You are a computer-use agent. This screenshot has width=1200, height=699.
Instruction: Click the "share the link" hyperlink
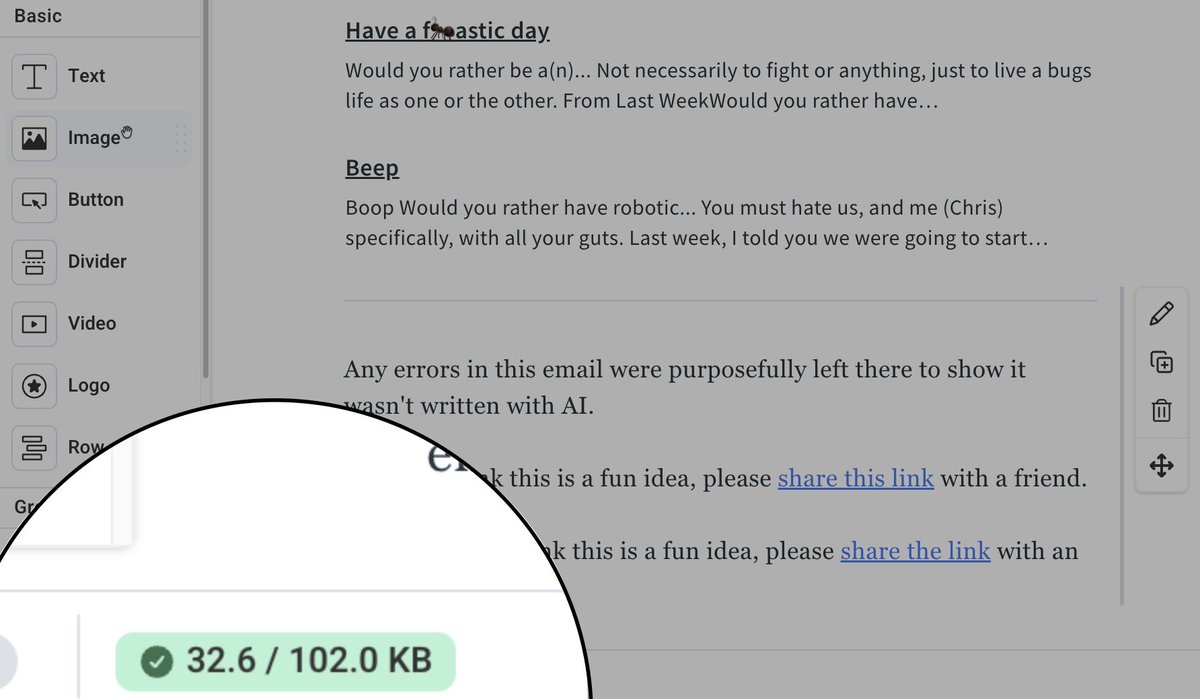tap(915, 551)
